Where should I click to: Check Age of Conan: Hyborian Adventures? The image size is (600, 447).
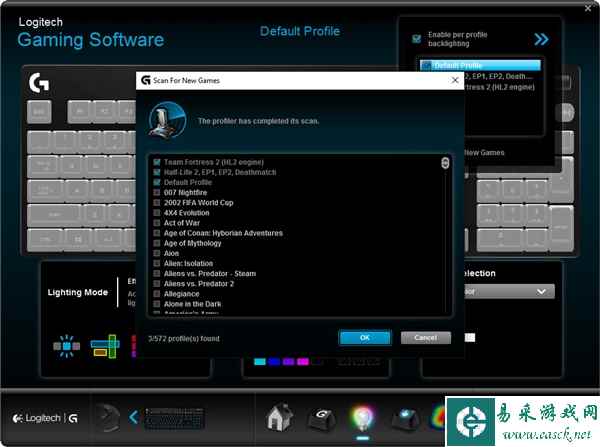pyautogui.click(x=157, y=233)
